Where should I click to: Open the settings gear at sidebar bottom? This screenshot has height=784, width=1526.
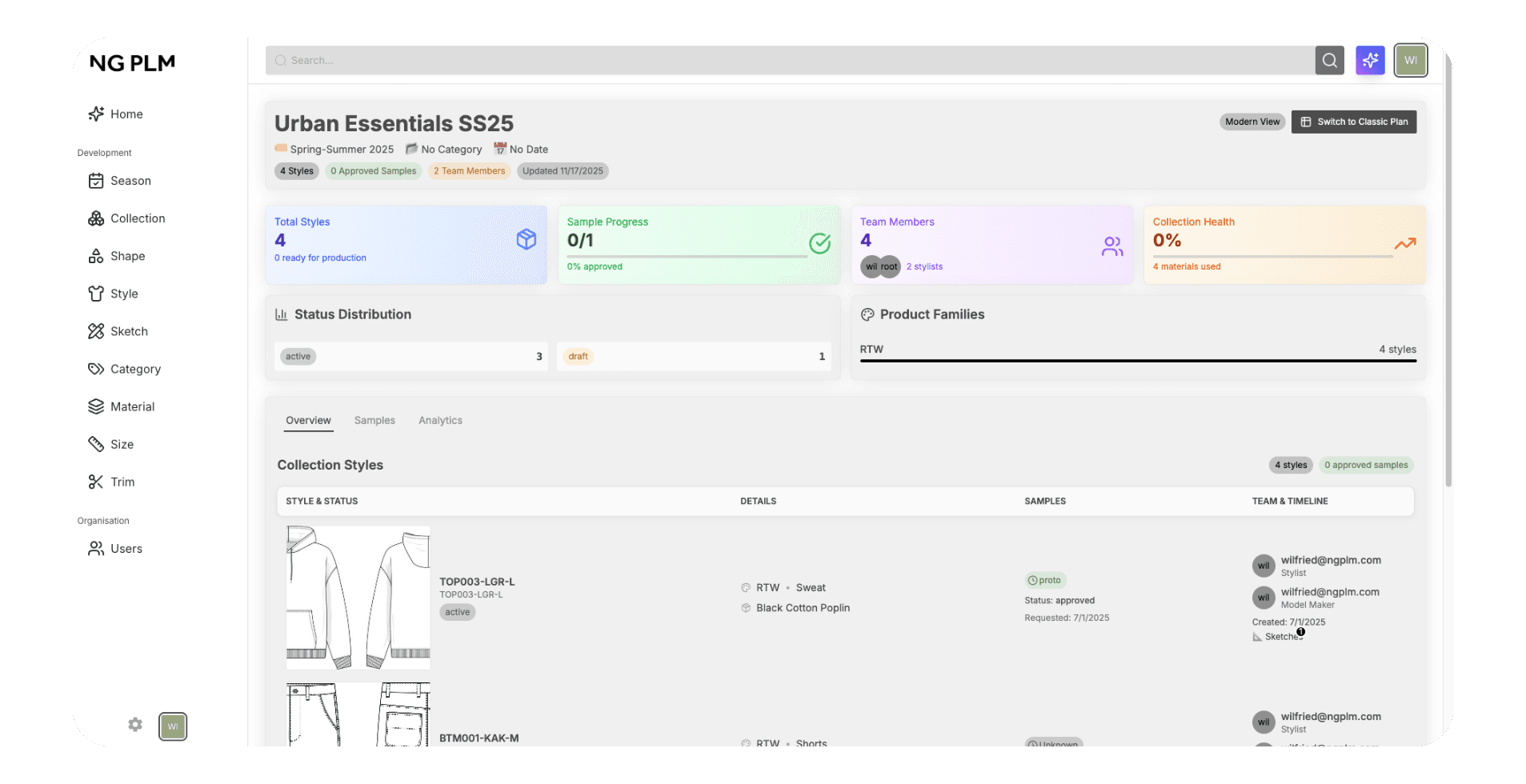click(x=134, y=725)
